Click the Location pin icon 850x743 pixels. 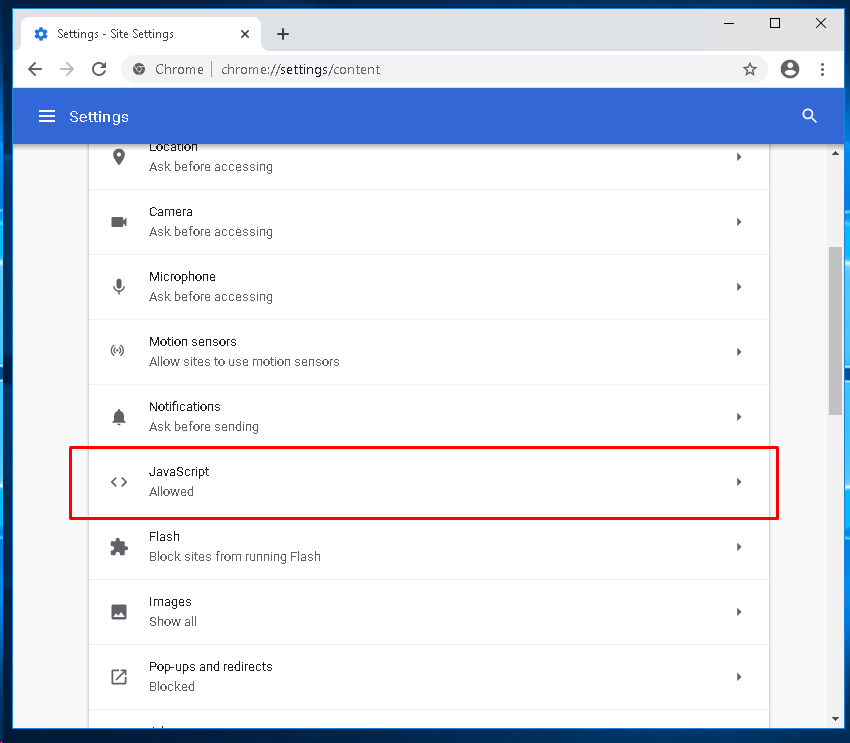[119, 157]
